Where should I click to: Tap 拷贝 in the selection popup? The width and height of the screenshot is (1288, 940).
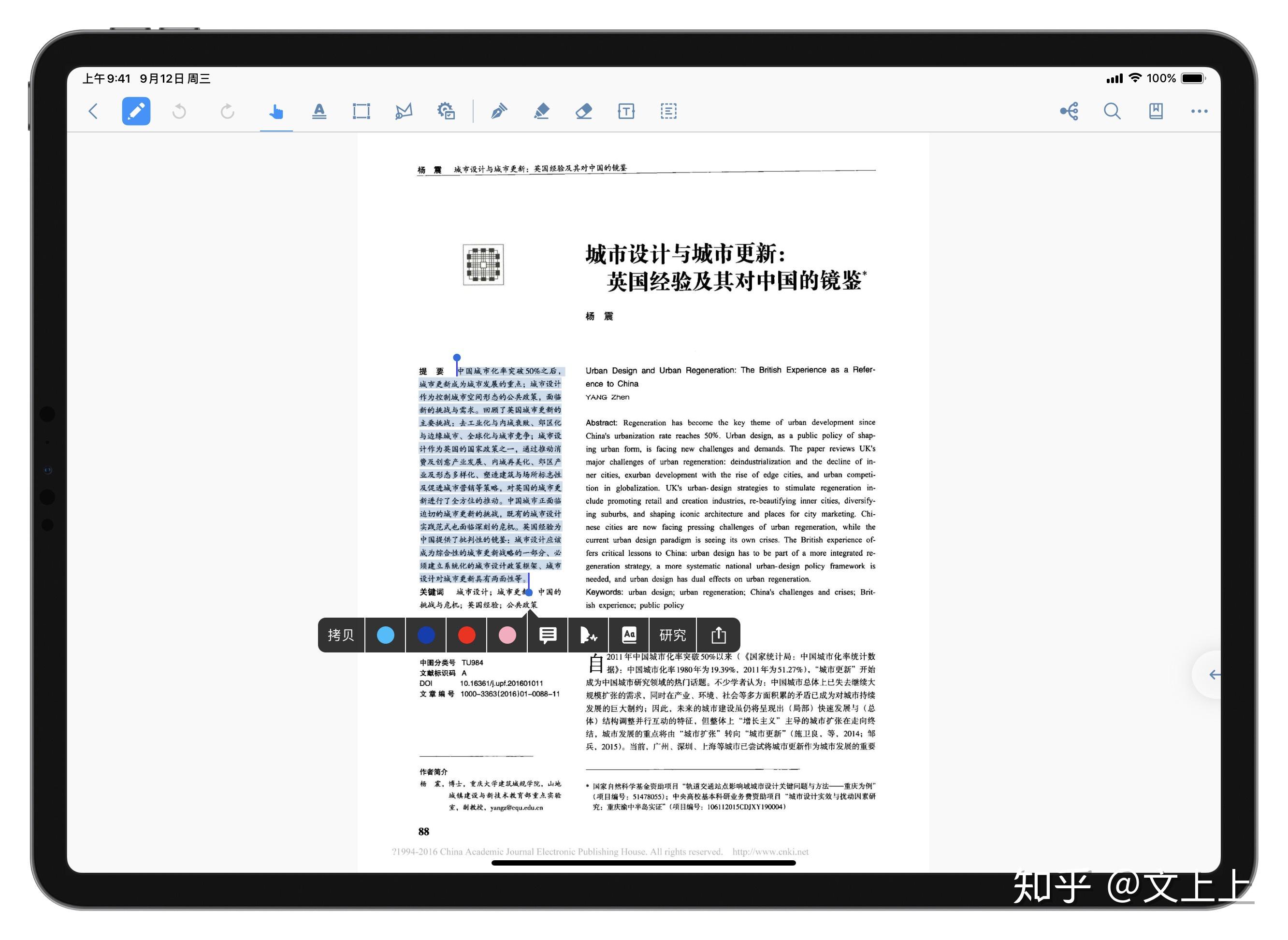pyautogui.click(x=341, y=635)
